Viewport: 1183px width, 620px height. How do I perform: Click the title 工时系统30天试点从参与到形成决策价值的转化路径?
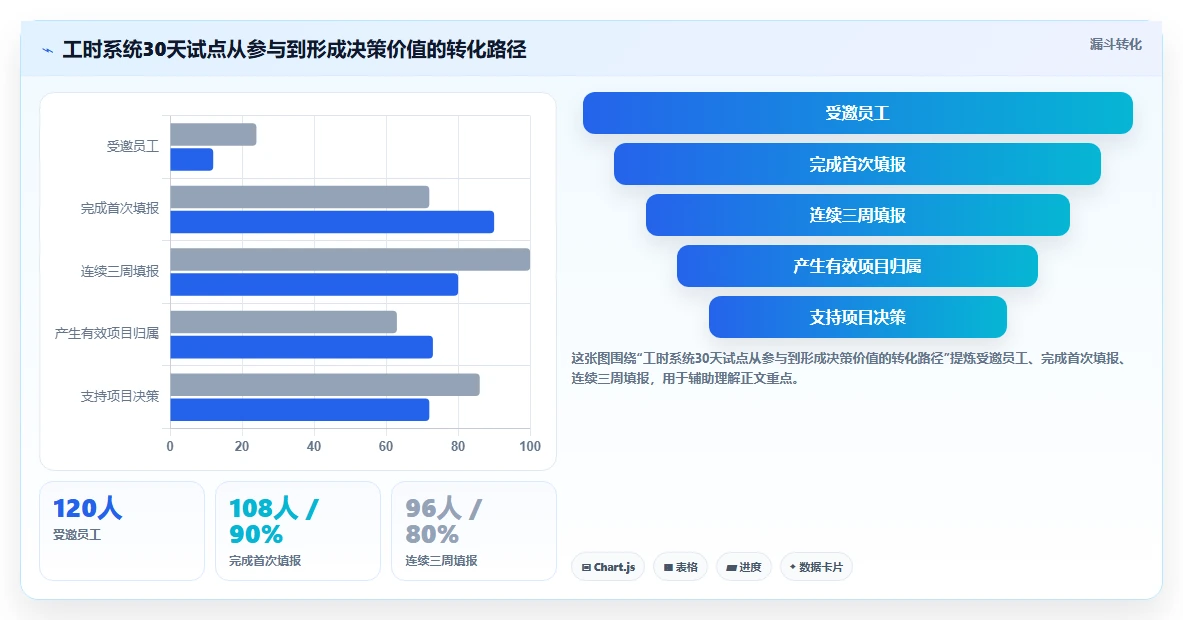click(x=294, y=50)
